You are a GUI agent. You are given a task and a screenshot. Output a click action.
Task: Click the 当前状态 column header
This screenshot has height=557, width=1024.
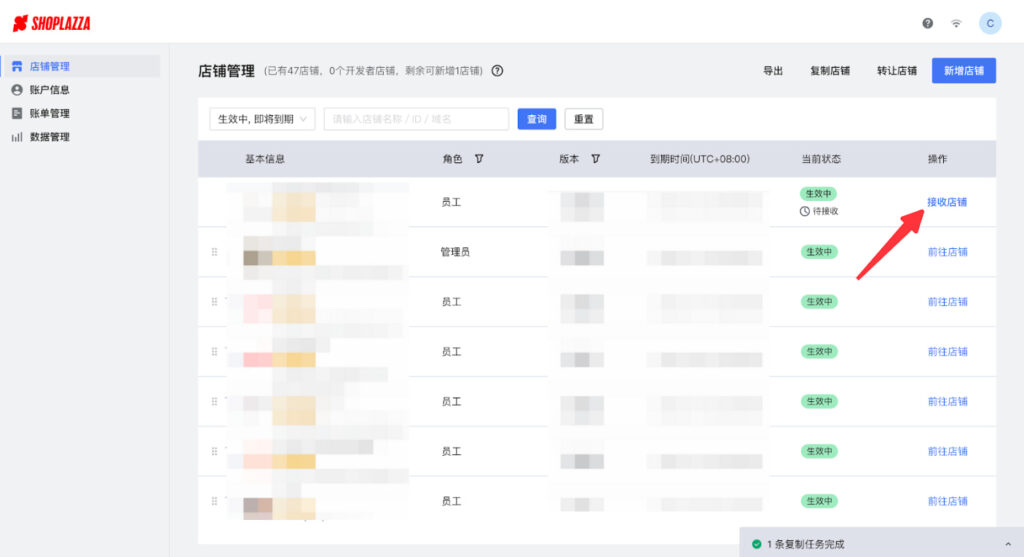coord(821,159)
